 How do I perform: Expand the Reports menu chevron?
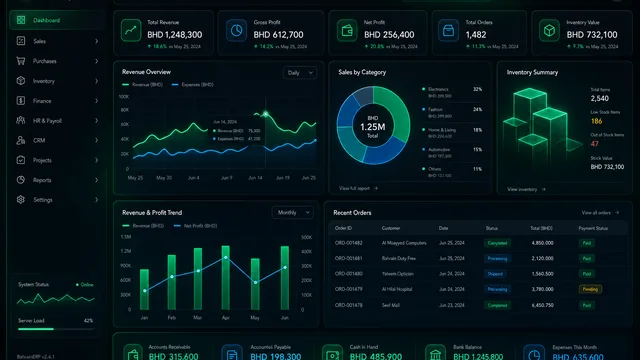[x=96, y=180]
